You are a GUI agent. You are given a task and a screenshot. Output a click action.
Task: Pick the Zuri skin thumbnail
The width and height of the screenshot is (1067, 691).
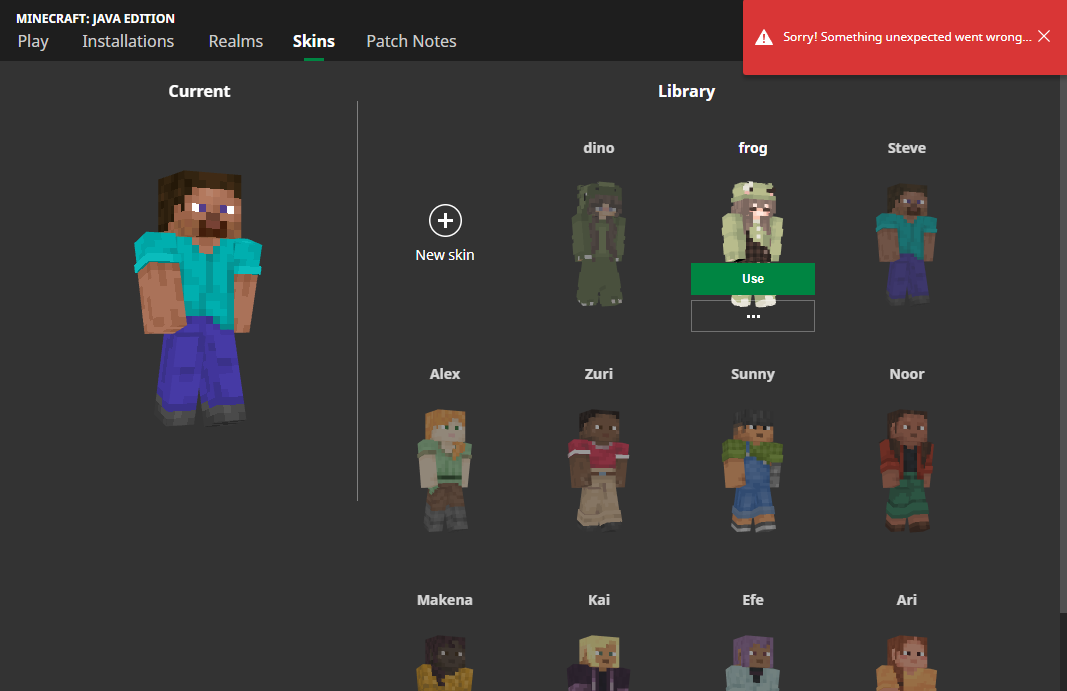coord(599,469)
